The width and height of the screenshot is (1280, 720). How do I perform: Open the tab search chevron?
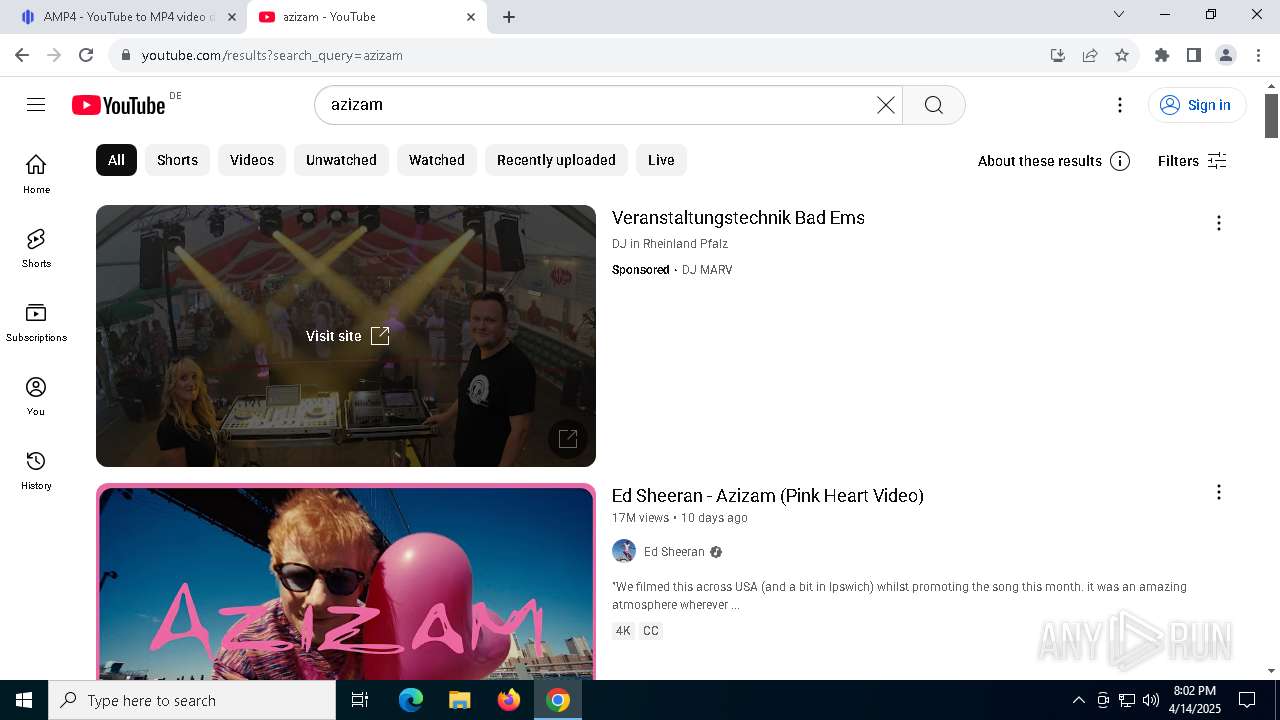tap(1119, 14)
